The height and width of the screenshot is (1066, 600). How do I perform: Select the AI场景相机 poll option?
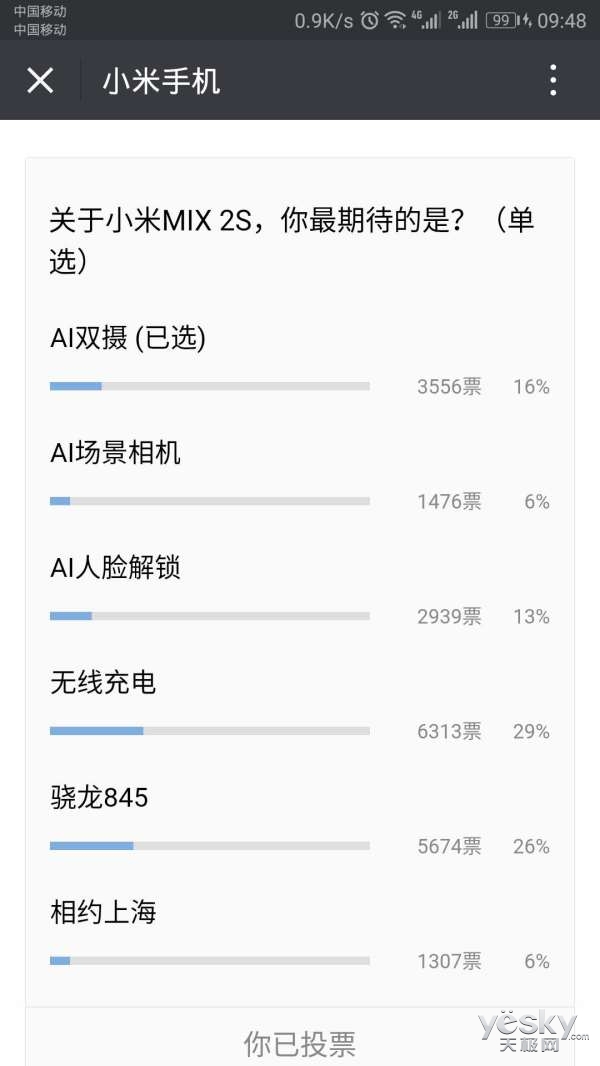300,477
